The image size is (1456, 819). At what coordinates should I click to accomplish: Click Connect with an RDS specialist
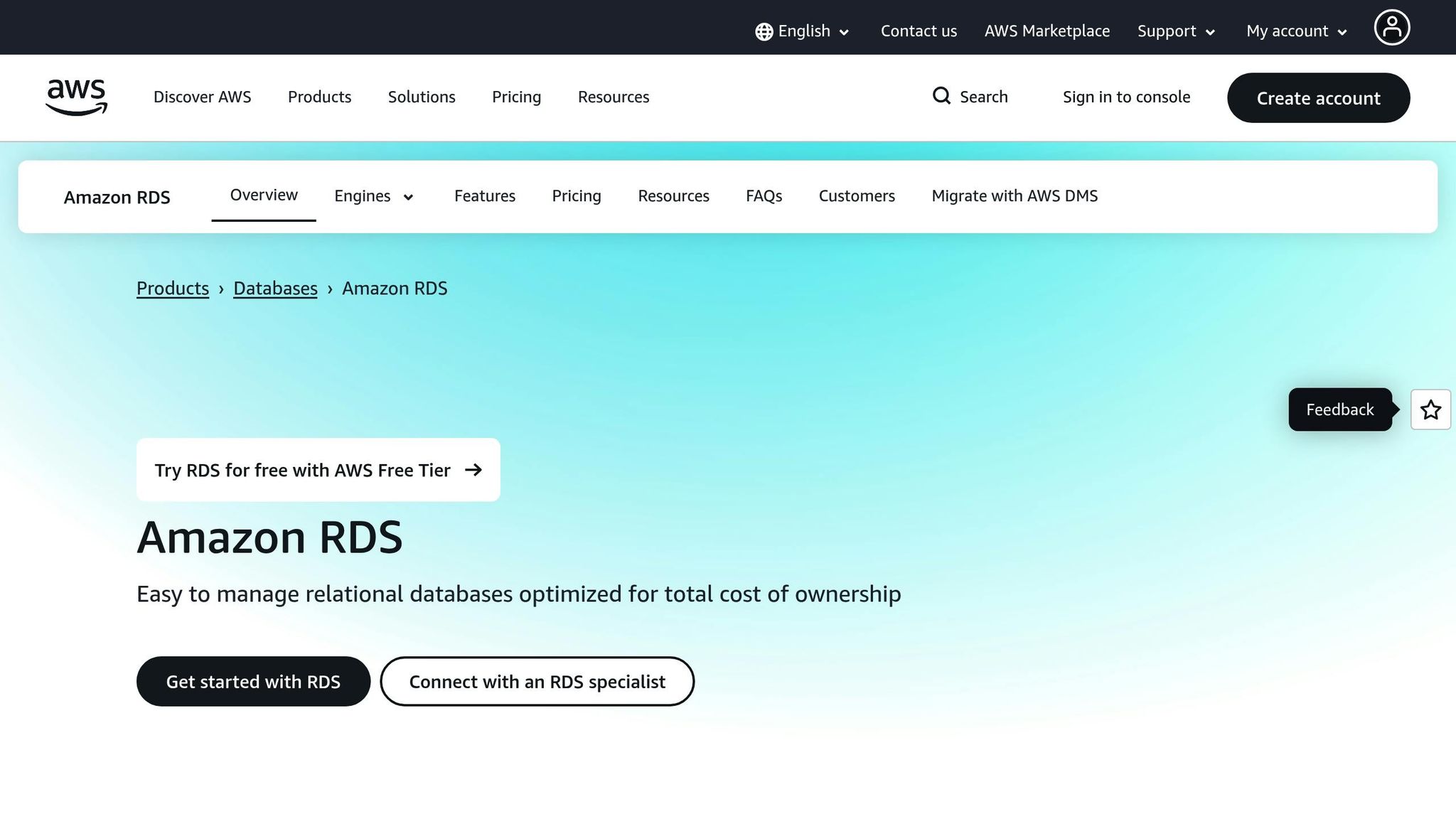pos(537,681)
